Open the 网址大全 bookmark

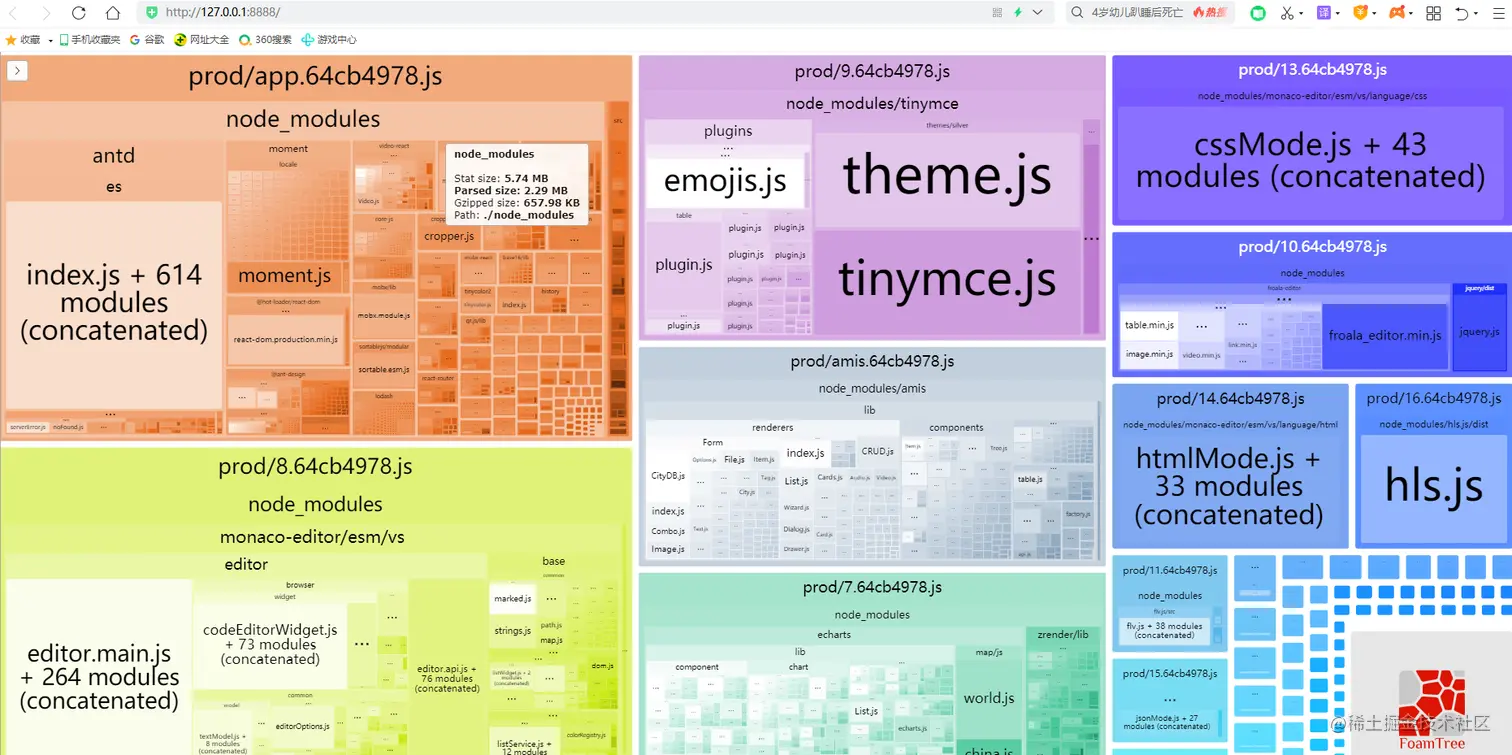[x=201, y=40]
